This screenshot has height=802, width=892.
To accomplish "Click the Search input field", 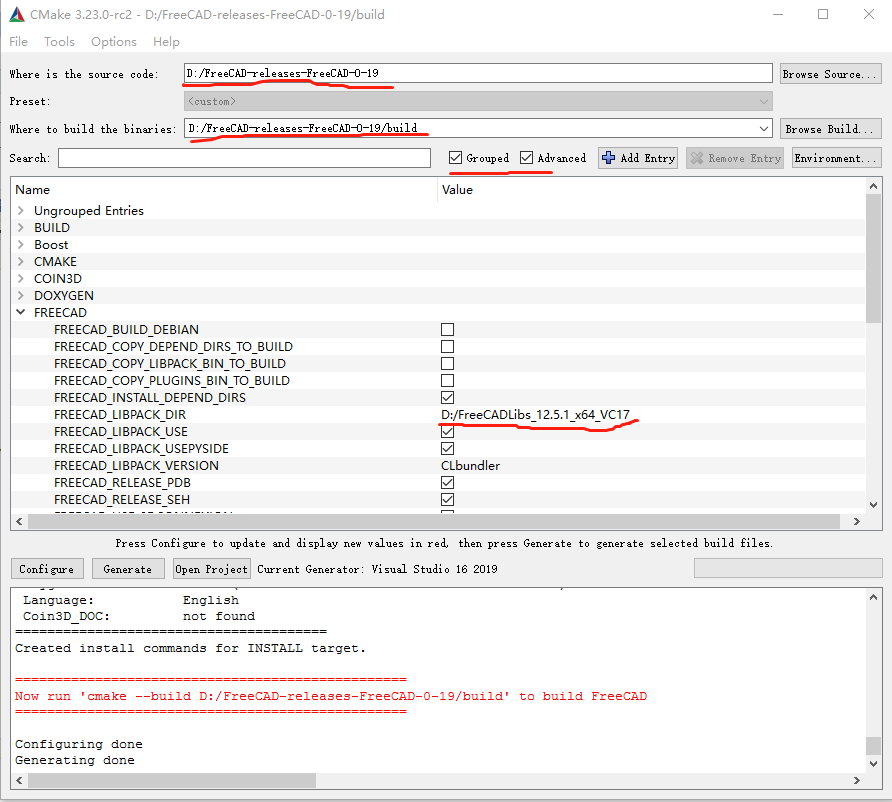I will (x=245, y=158).
